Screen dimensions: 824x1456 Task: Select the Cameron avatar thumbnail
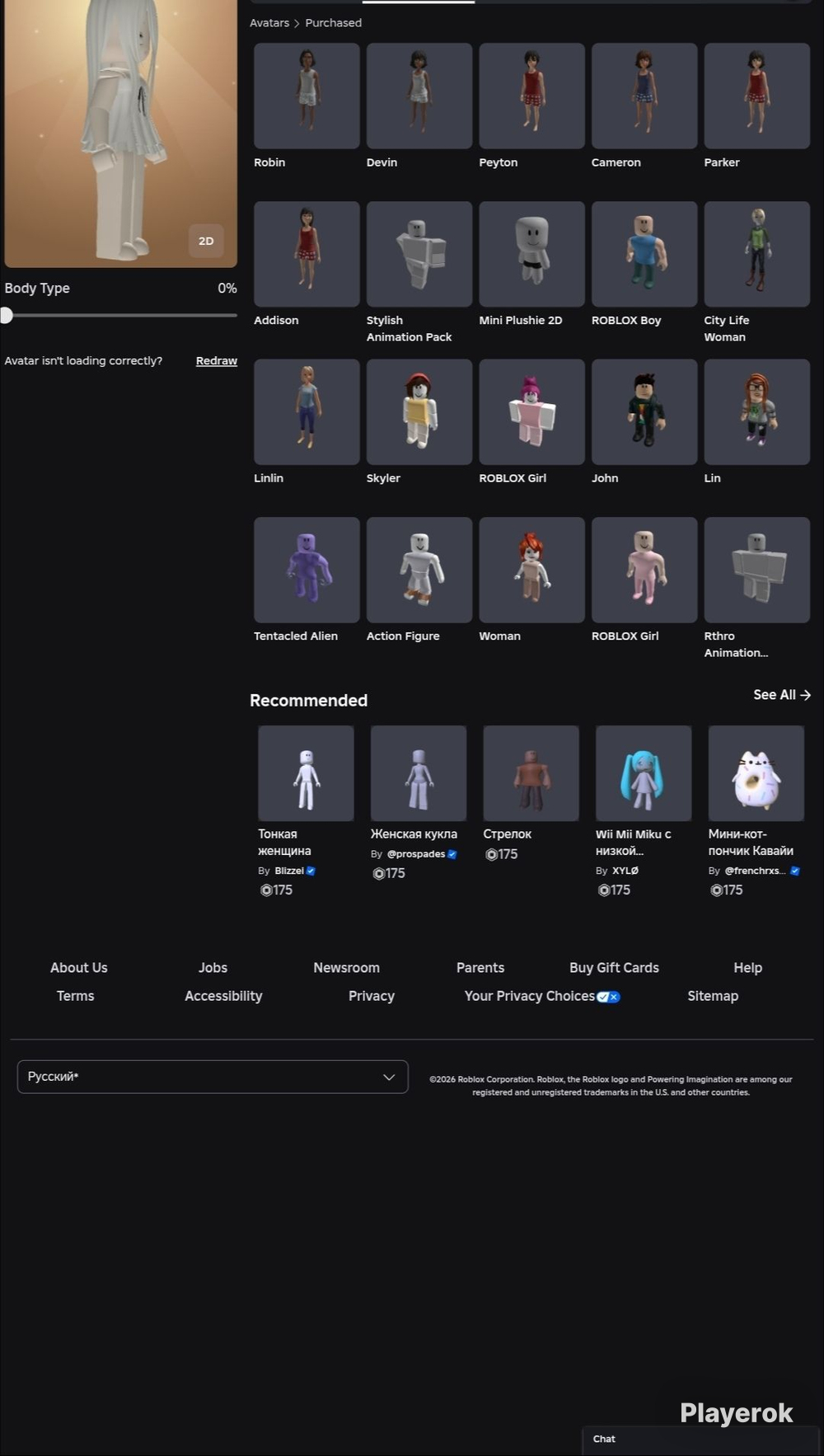coord(644,96)
